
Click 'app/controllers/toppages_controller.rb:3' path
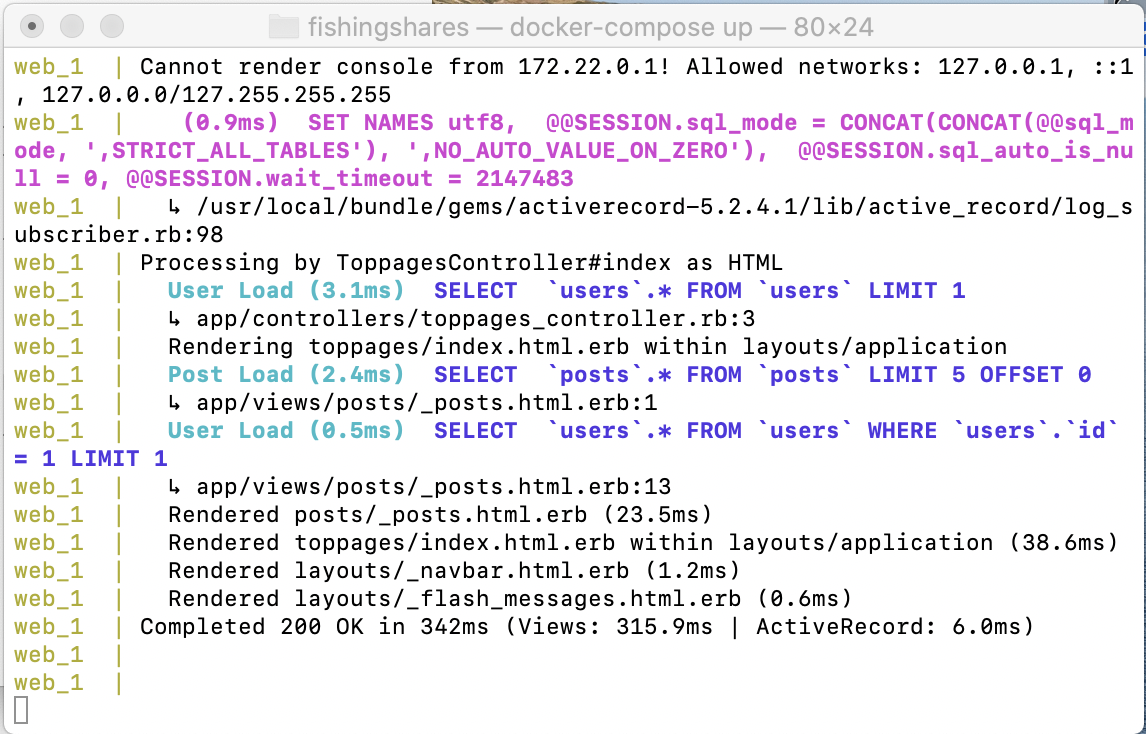point(475,319)
